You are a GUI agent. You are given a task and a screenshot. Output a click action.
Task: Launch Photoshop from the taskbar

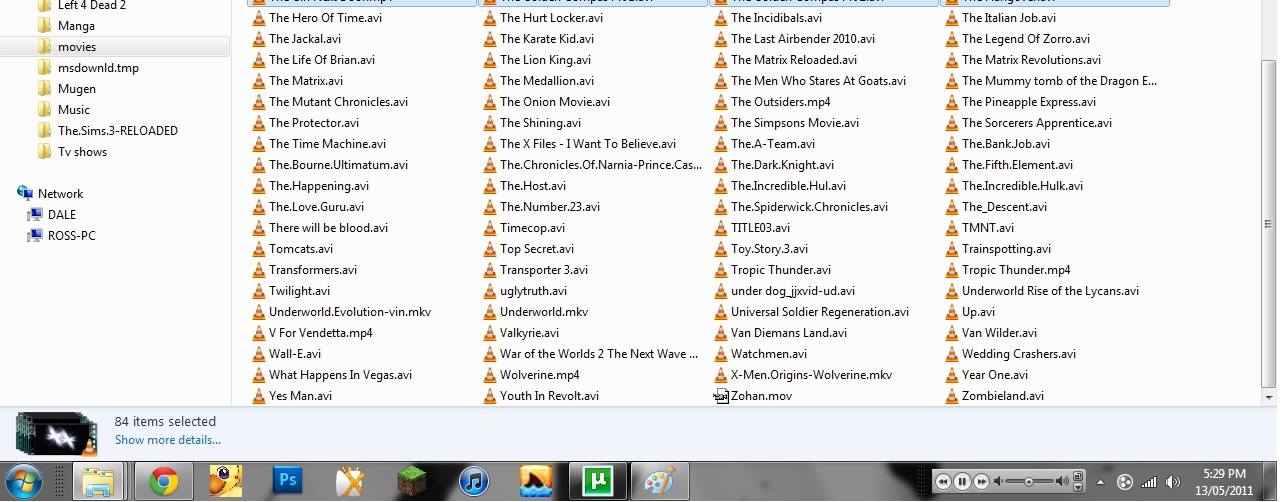tap(288, 482)
